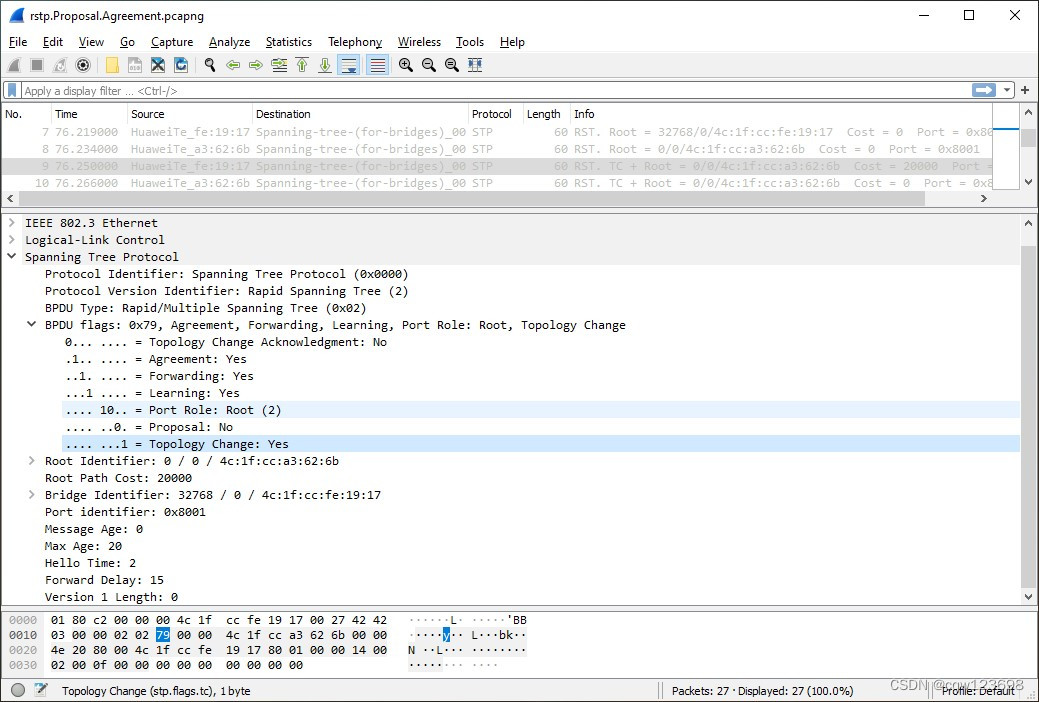
Task: Click the plus Add filter button
Action: 1025,90
